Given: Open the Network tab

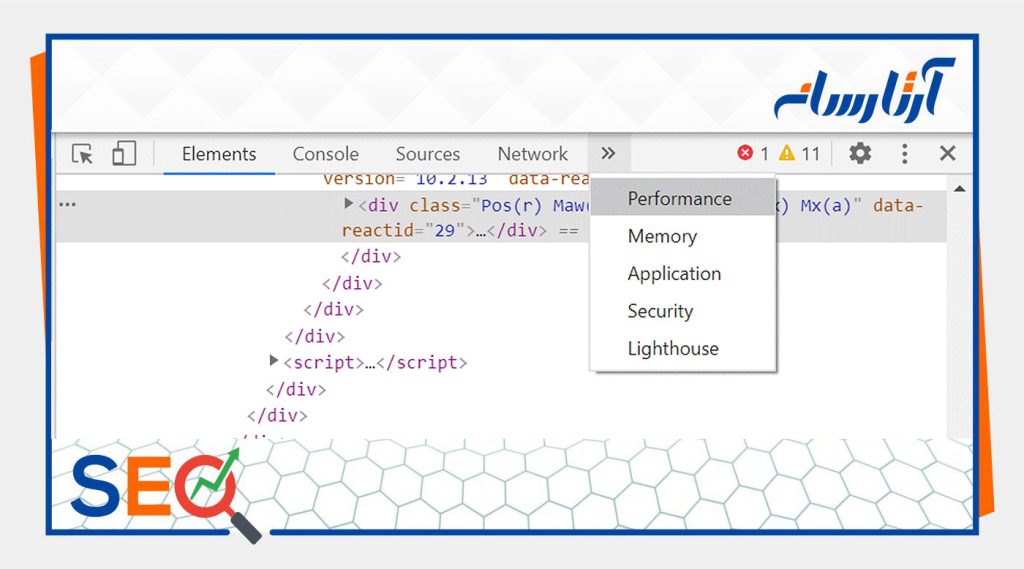Looking at the screenshot, I should [532, 154].
